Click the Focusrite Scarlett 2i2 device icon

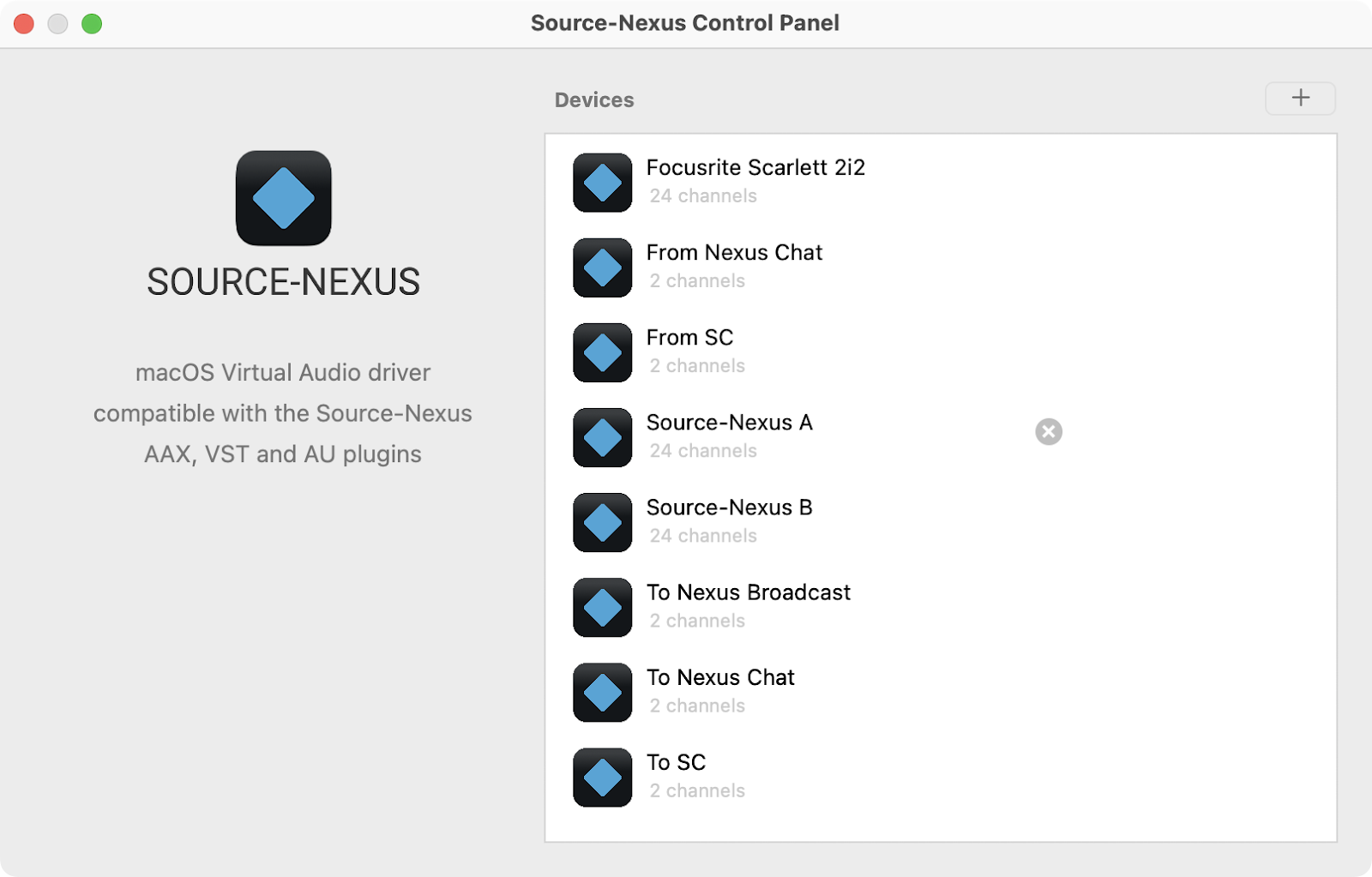click(x=602, y=183)
